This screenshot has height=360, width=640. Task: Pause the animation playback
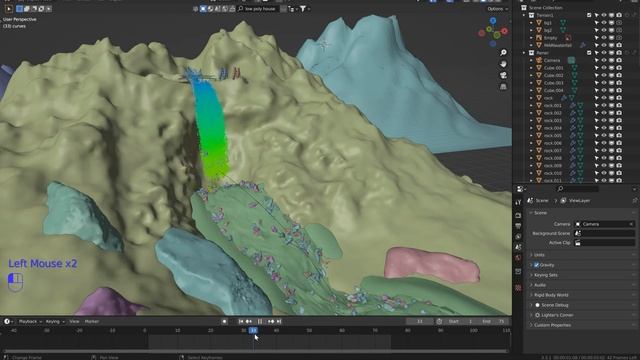click(x=260, y=322)
